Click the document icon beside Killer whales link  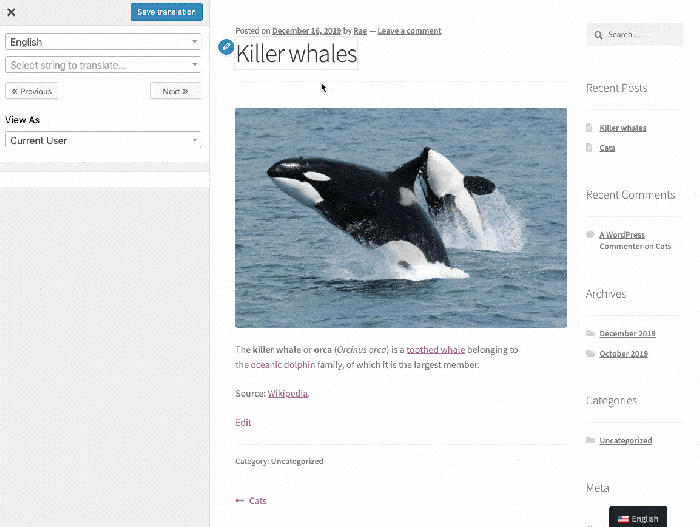click(589, 128)
